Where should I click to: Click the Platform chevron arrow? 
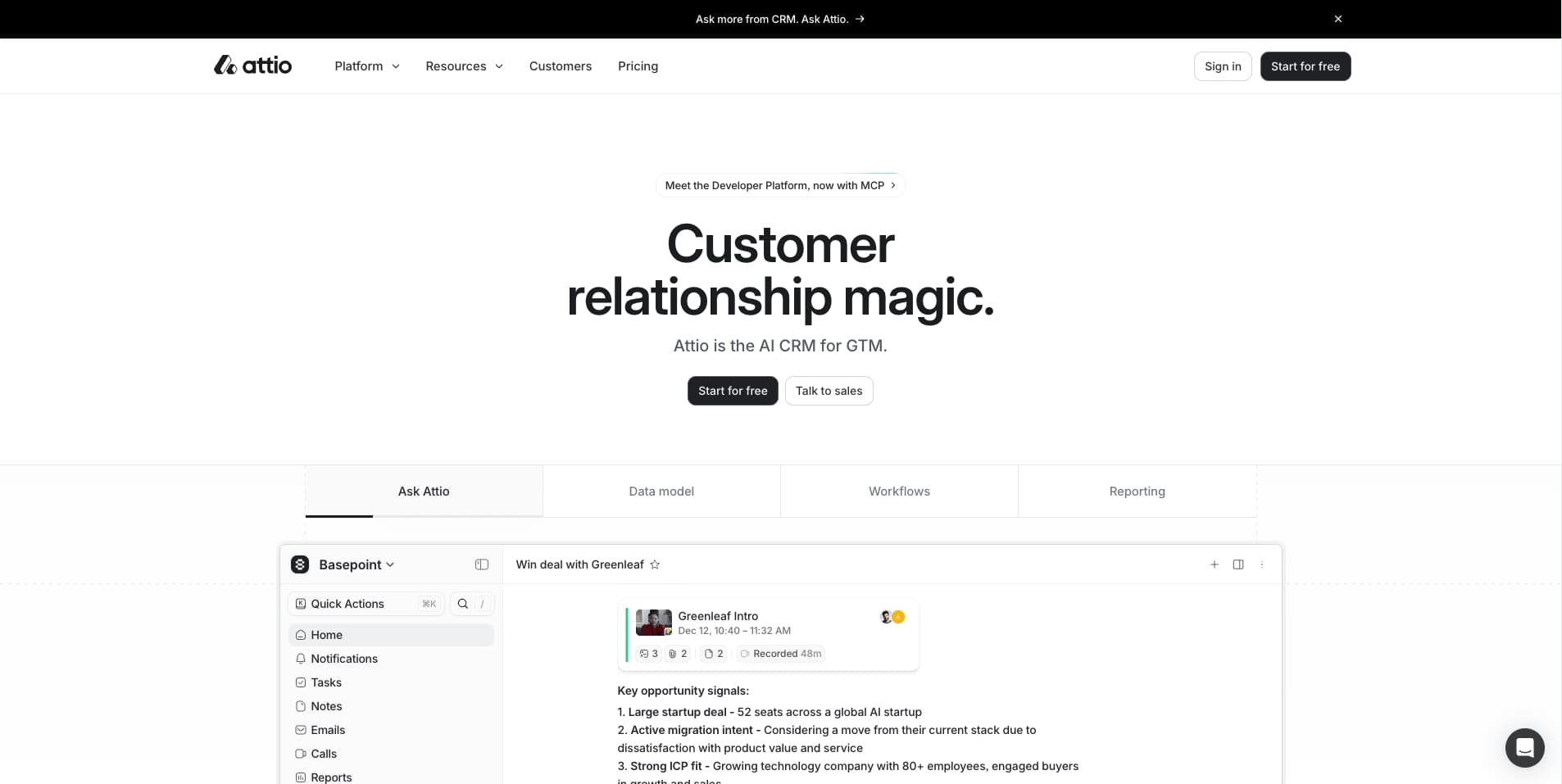pos(396,66)
